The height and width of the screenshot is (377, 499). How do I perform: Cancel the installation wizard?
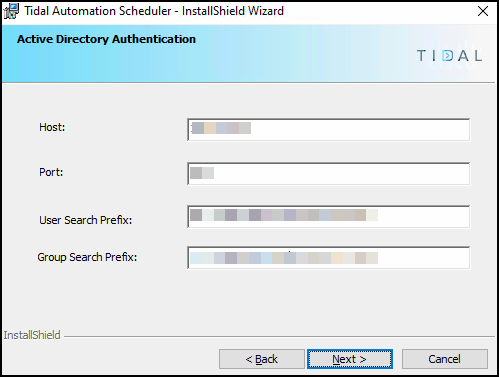click(445, 359)
